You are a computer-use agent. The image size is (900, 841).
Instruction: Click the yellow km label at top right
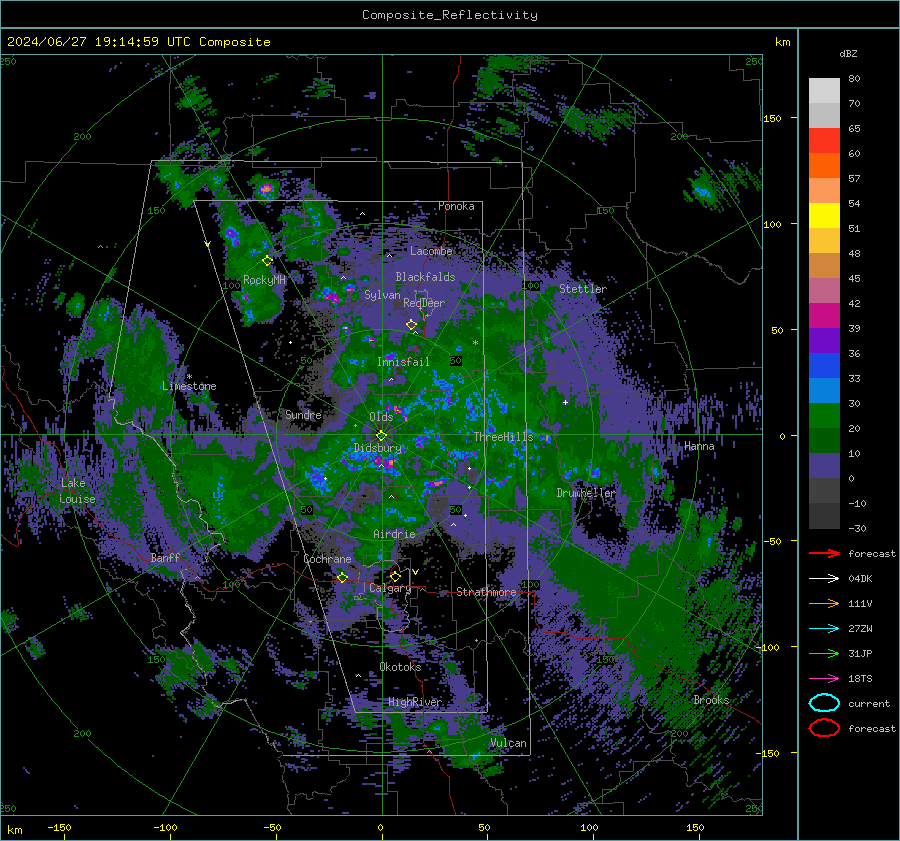point(782,42)
